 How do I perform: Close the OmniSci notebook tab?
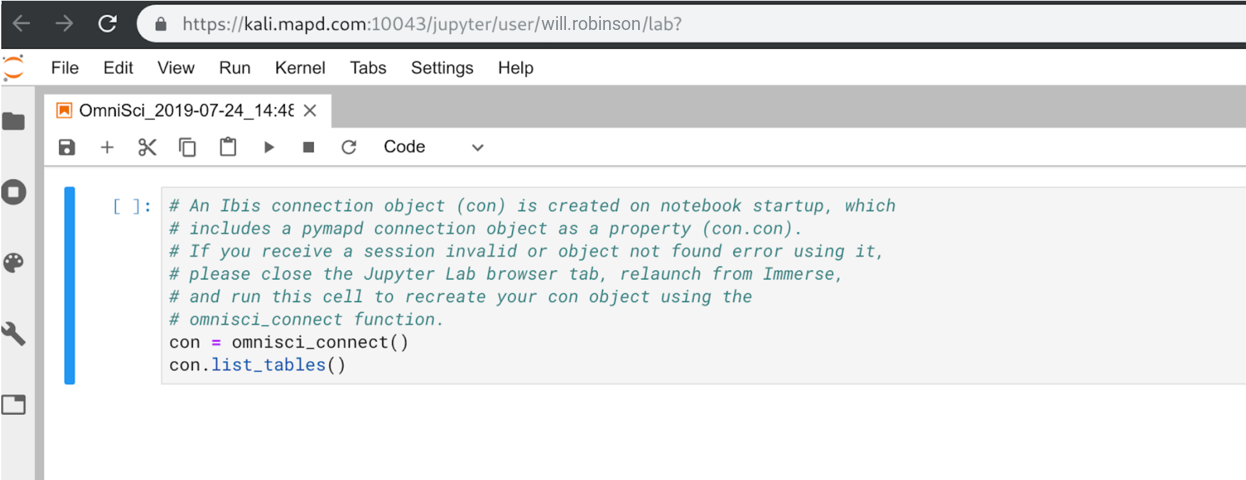coord(310,111)
